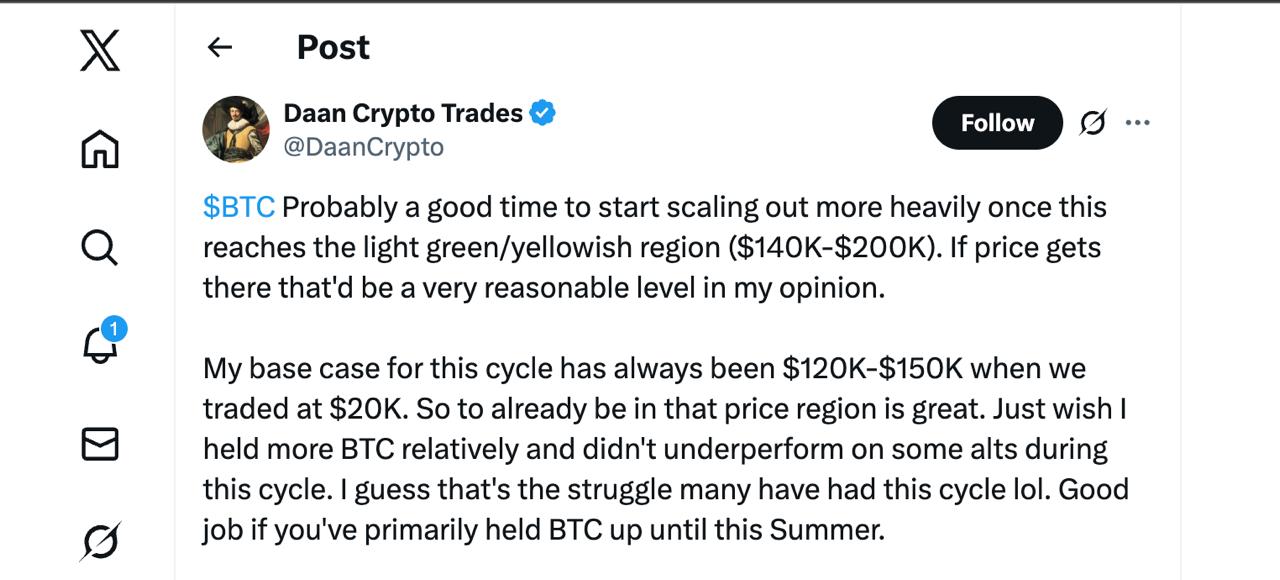Screen dimensions: 1280x580
Task: Go back using the arrow beside Post
Action: [x=219, y=47]
